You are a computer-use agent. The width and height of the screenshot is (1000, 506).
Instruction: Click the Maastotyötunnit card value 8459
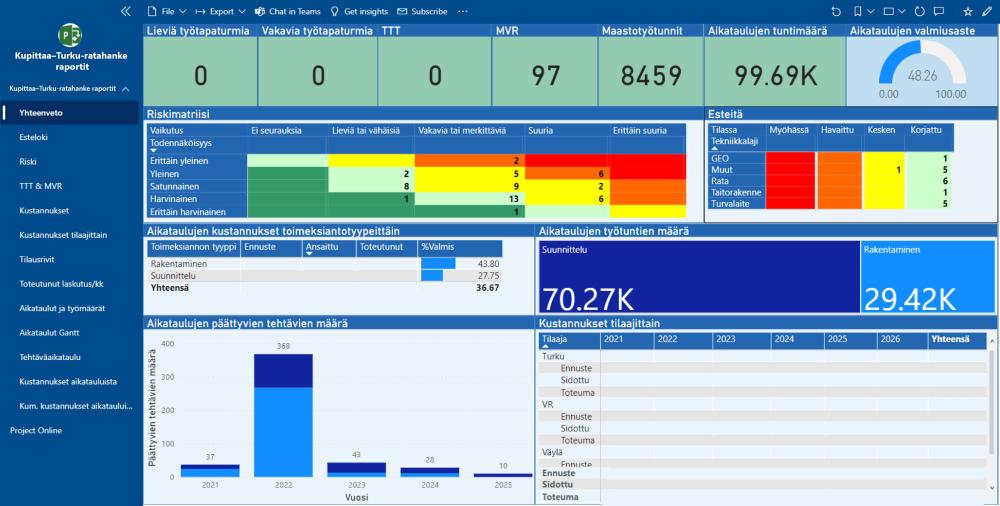pos(651,76)
